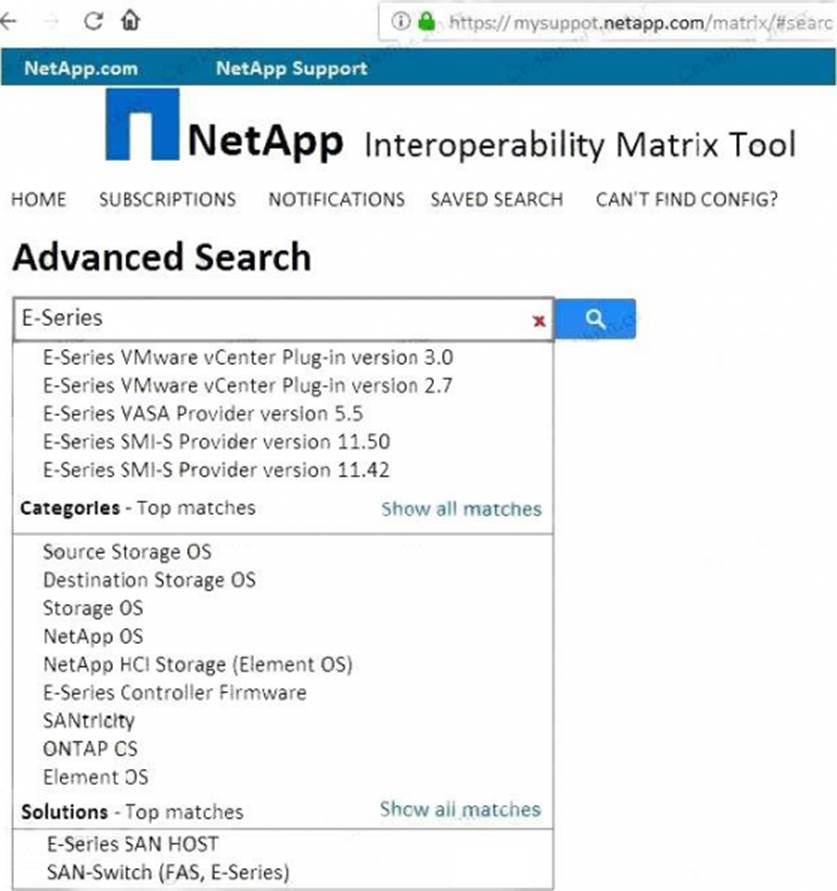Click the NetApp Support link
The height and width of the screenshot is (891, 837).
291,69
